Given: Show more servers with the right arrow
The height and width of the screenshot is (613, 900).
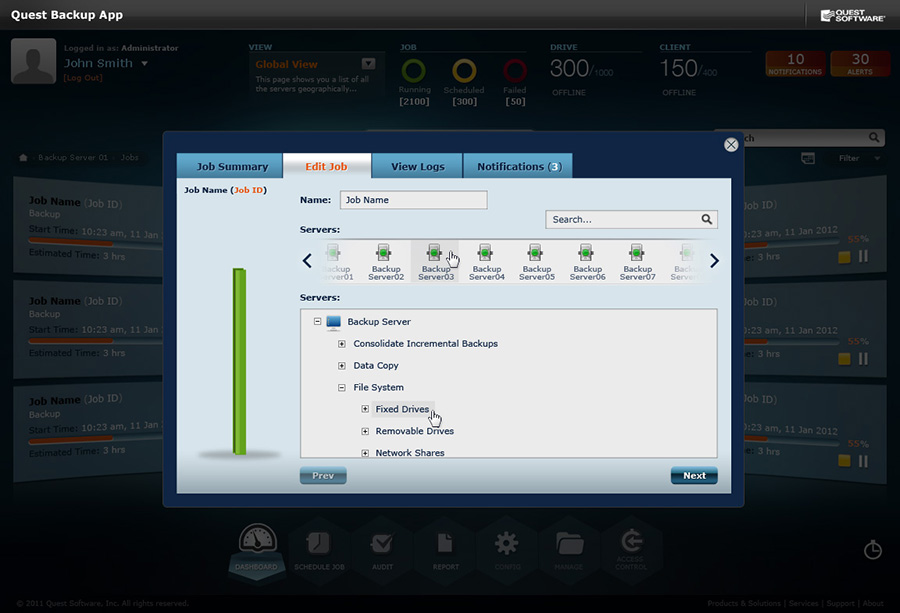Looking at the screenshot, I should tap(714, 261).
